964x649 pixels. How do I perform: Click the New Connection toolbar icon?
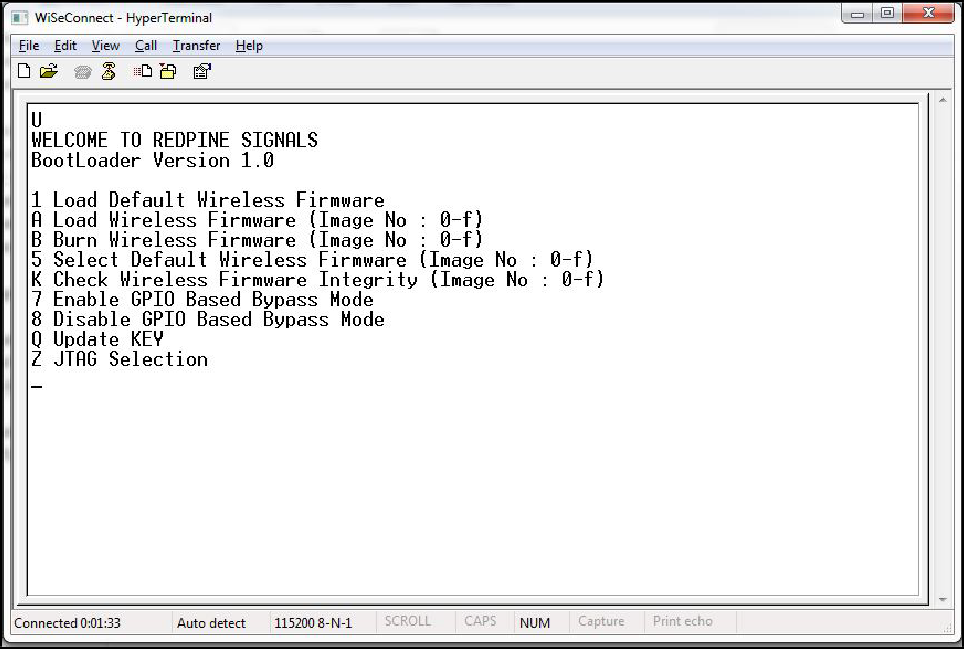pyautogui.click(x=23, y=70)
